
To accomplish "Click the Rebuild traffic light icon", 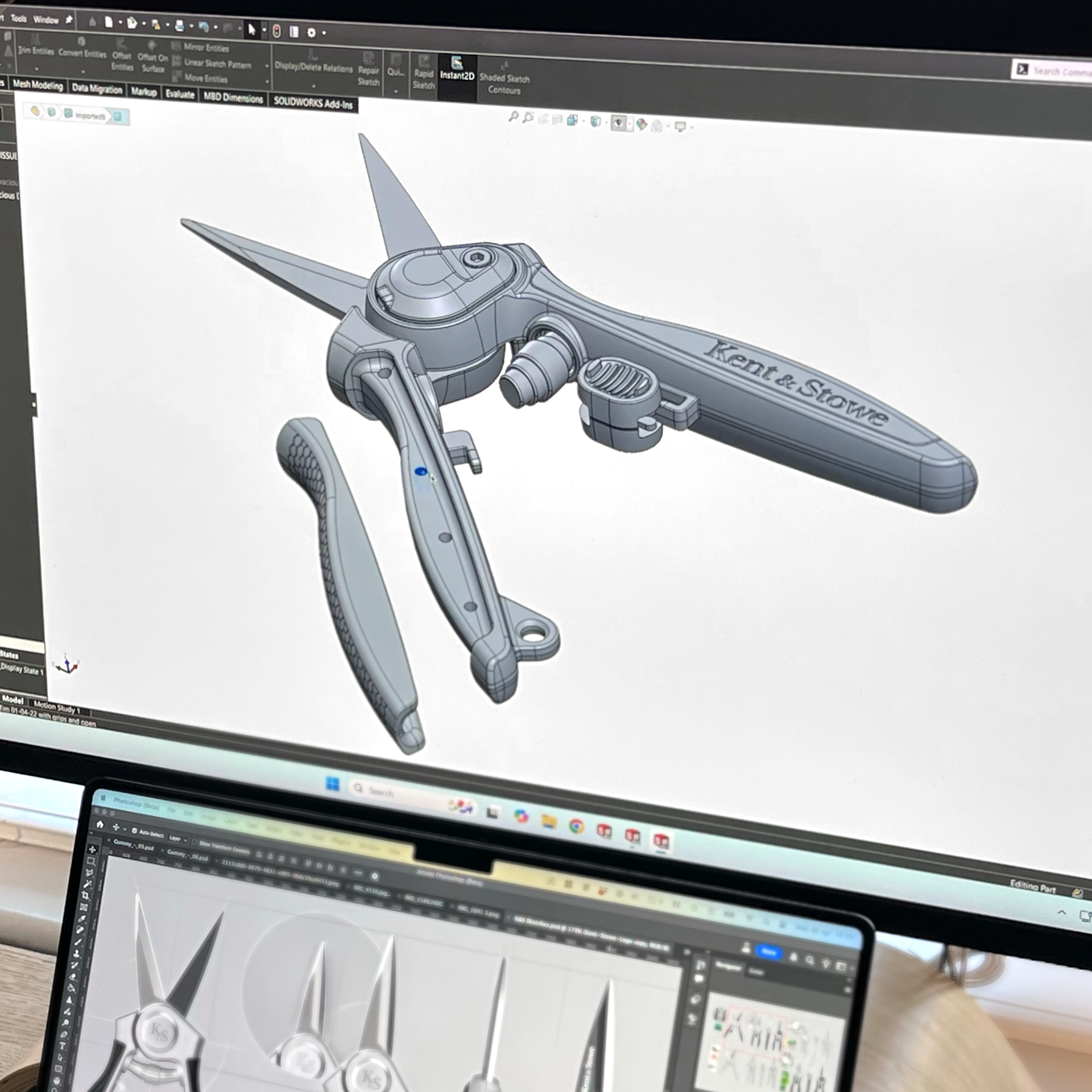I will pyautogui.click(x=277, y=31).
